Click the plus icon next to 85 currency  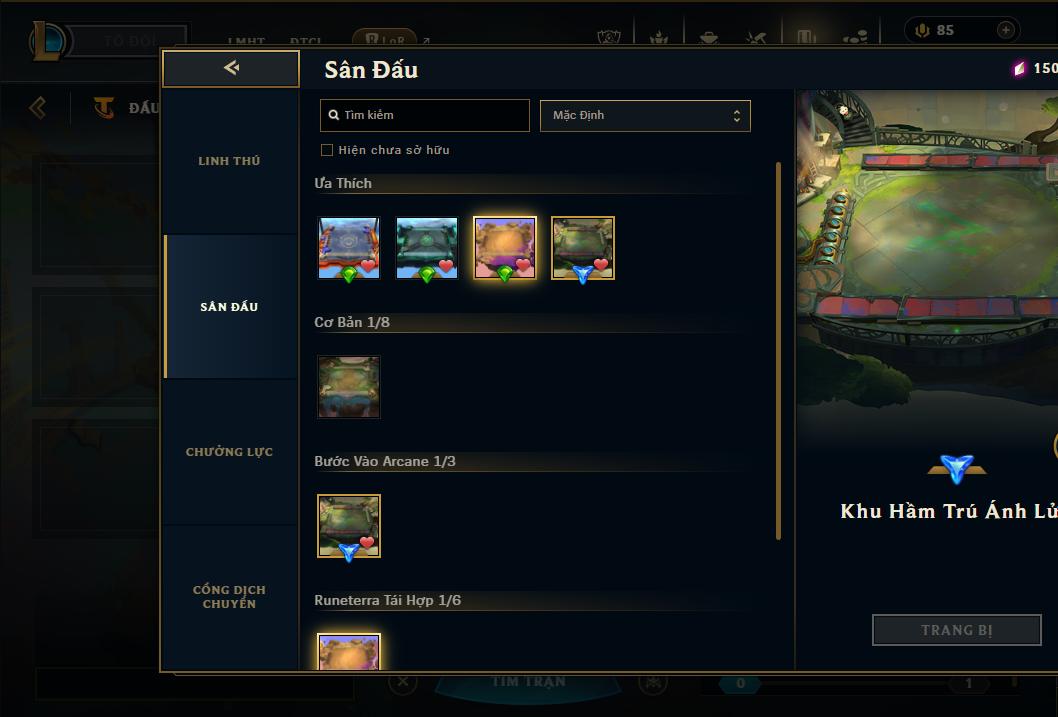[x=1005, y=30]
